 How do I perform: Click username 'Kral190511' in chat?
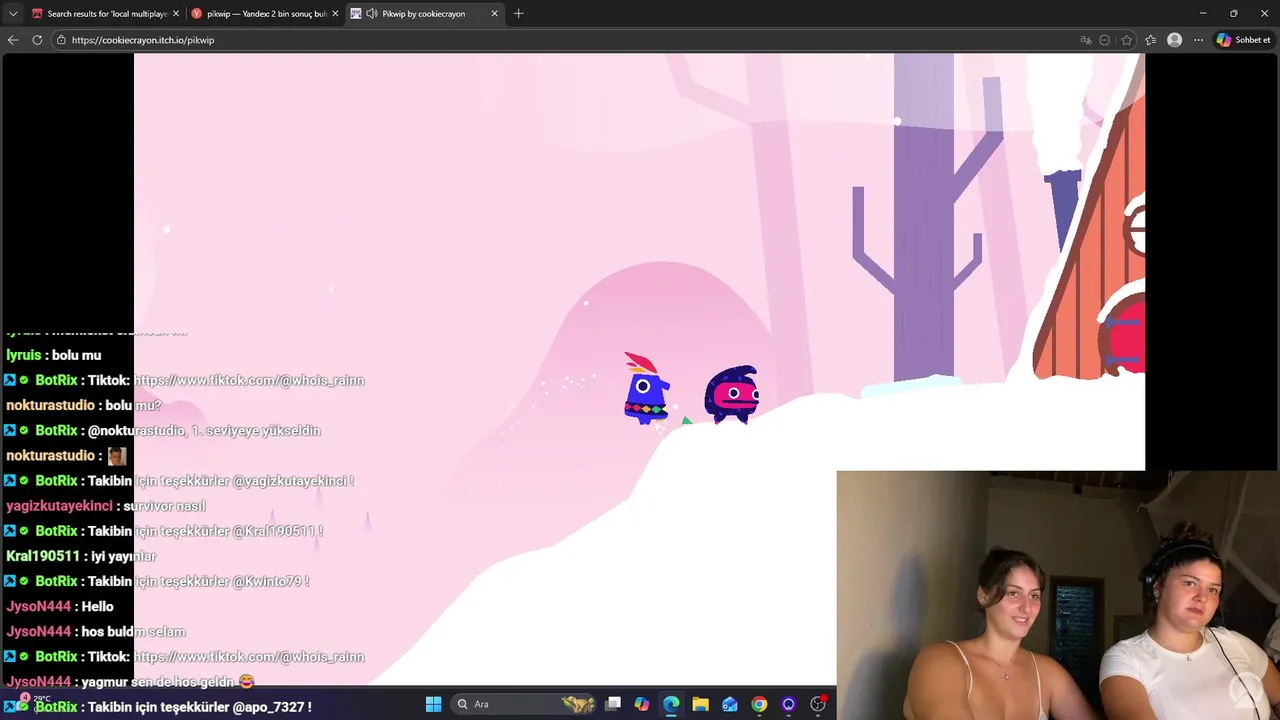42,556
